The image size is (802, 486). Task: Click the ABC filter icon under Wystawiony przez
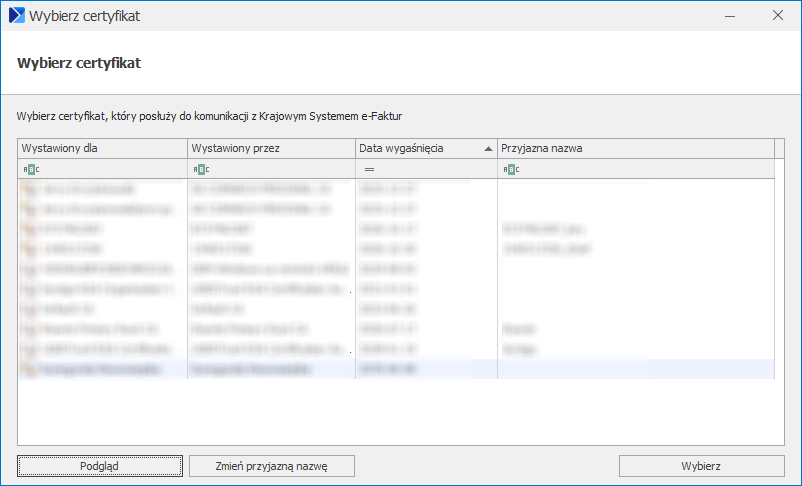click(x=200, y=170)
